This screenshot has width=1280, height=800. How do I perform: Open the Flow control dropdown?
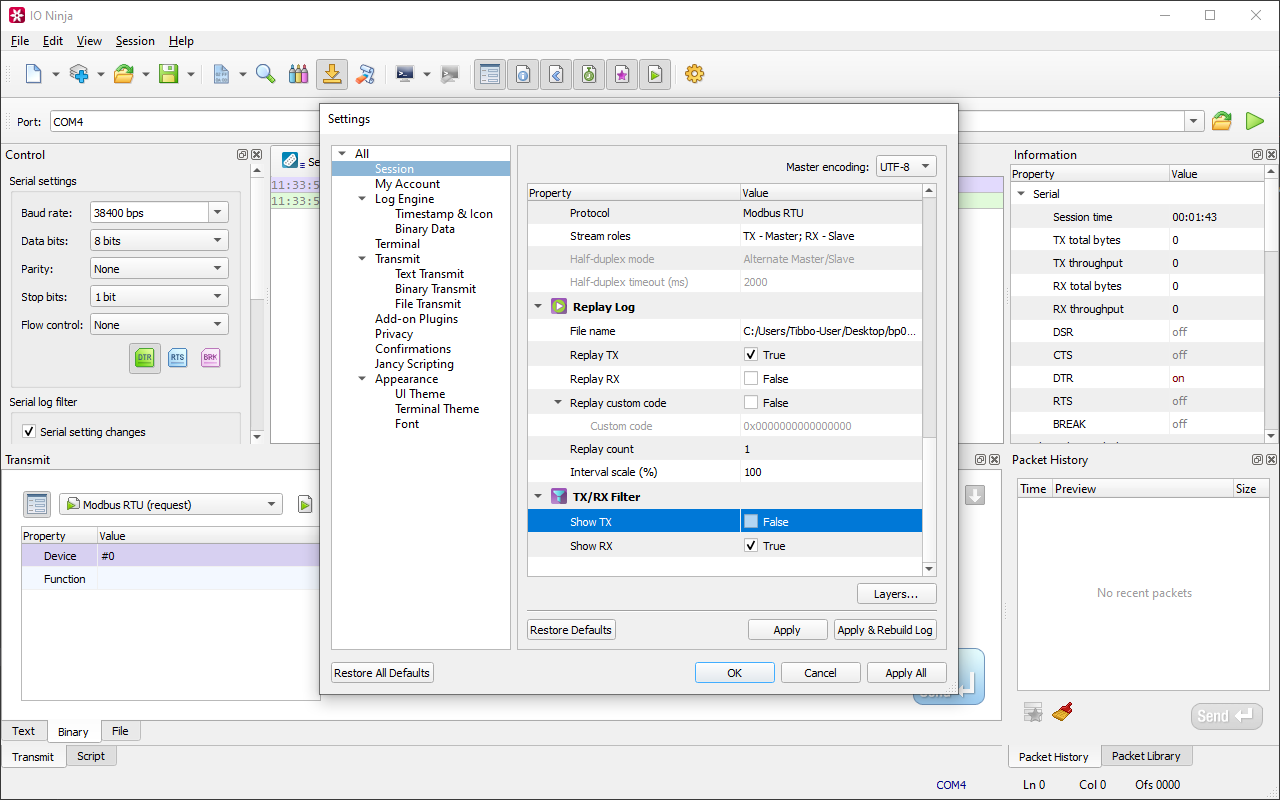[x=159, y=325]
